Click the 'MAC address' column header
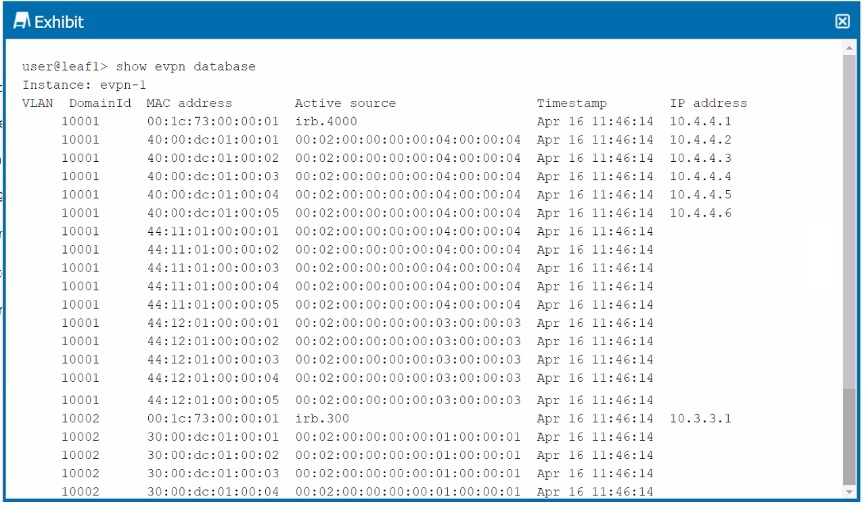The height and width of the screenshot is (508, 867). point(189,103)
